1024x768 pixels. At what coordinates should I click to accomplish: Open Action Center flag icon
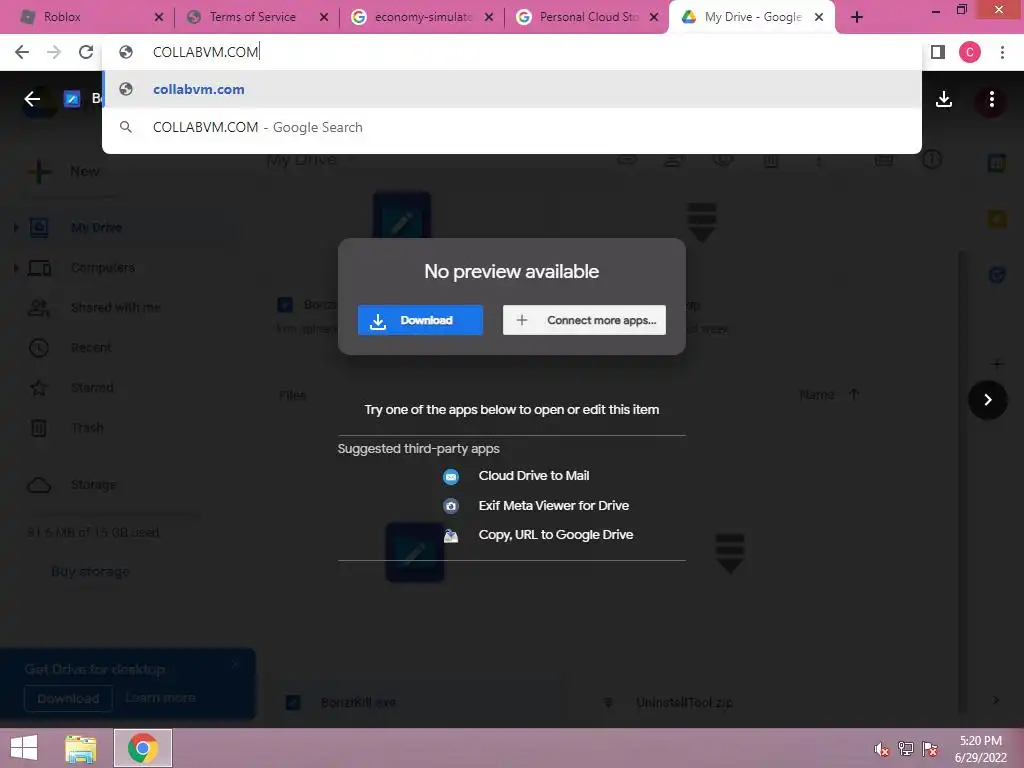coord(930,749)
